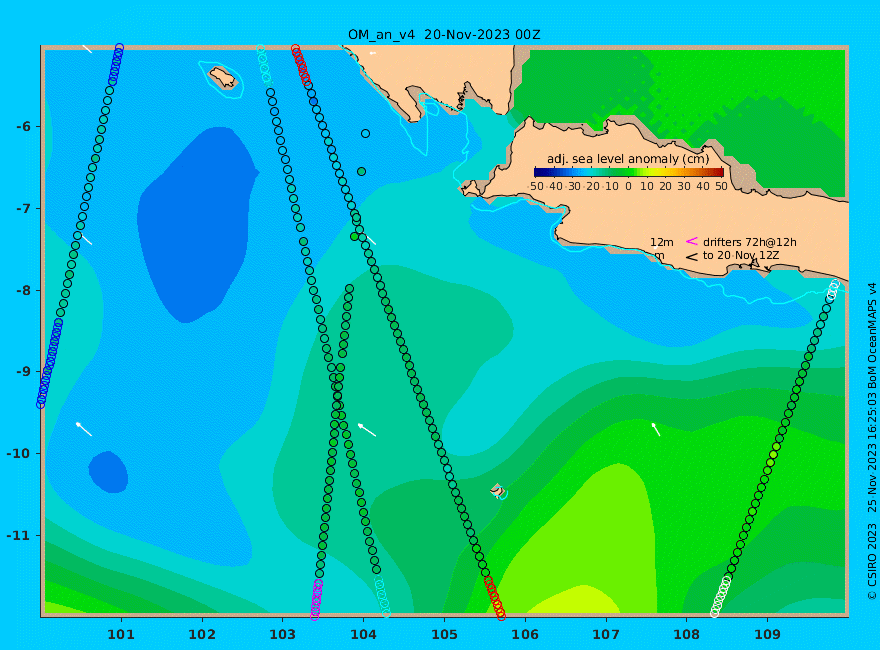Click latitude axis label -7
Image resolution: width=880 pixels, height=650 pixels.
pyautogui.click(x=23, y=208)
